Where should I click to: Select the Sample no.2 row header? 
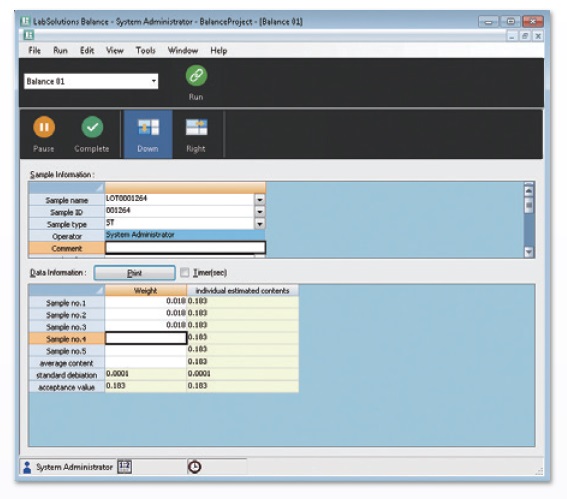[x=67, y=315]
